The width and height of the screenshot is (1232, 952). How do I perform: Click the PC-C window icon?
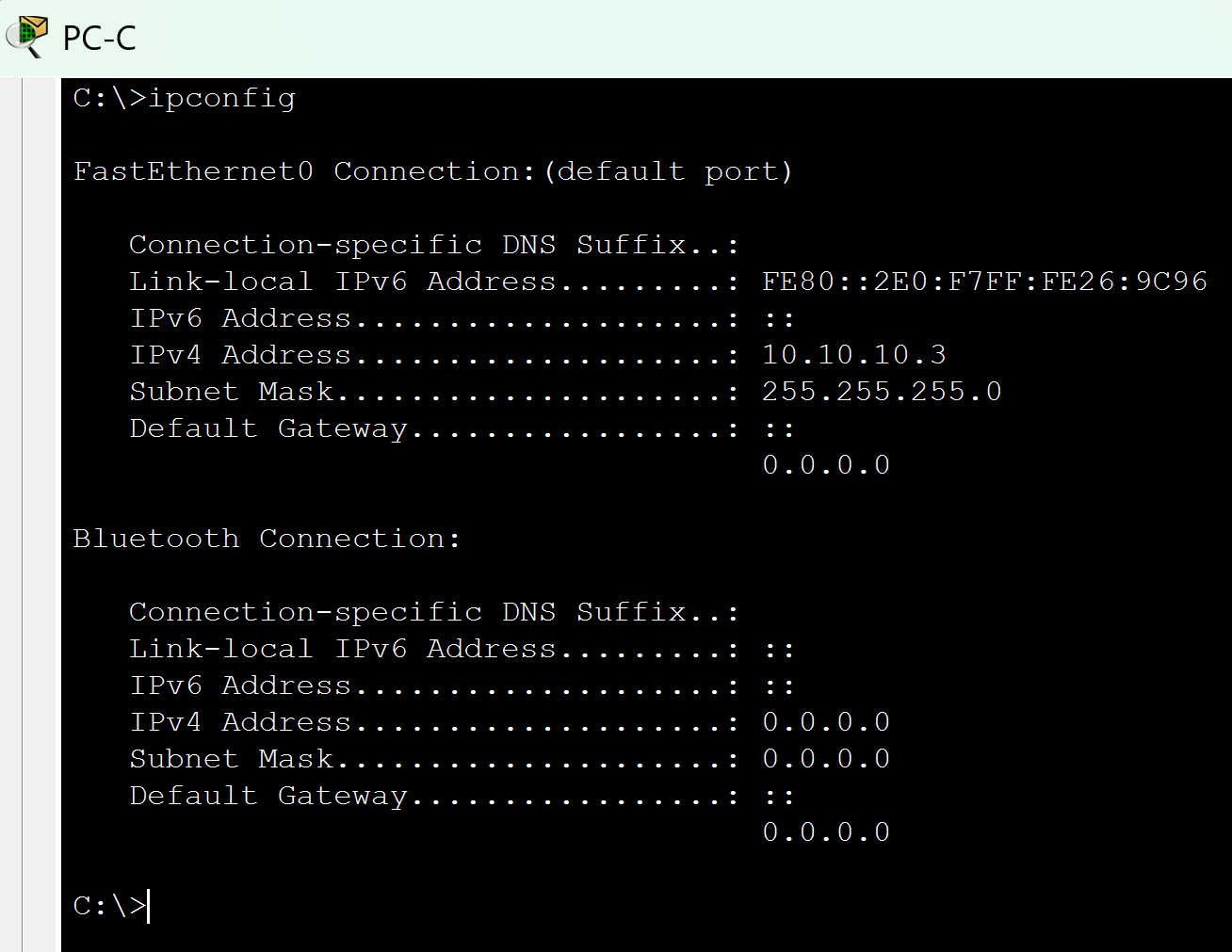(26, 36)
